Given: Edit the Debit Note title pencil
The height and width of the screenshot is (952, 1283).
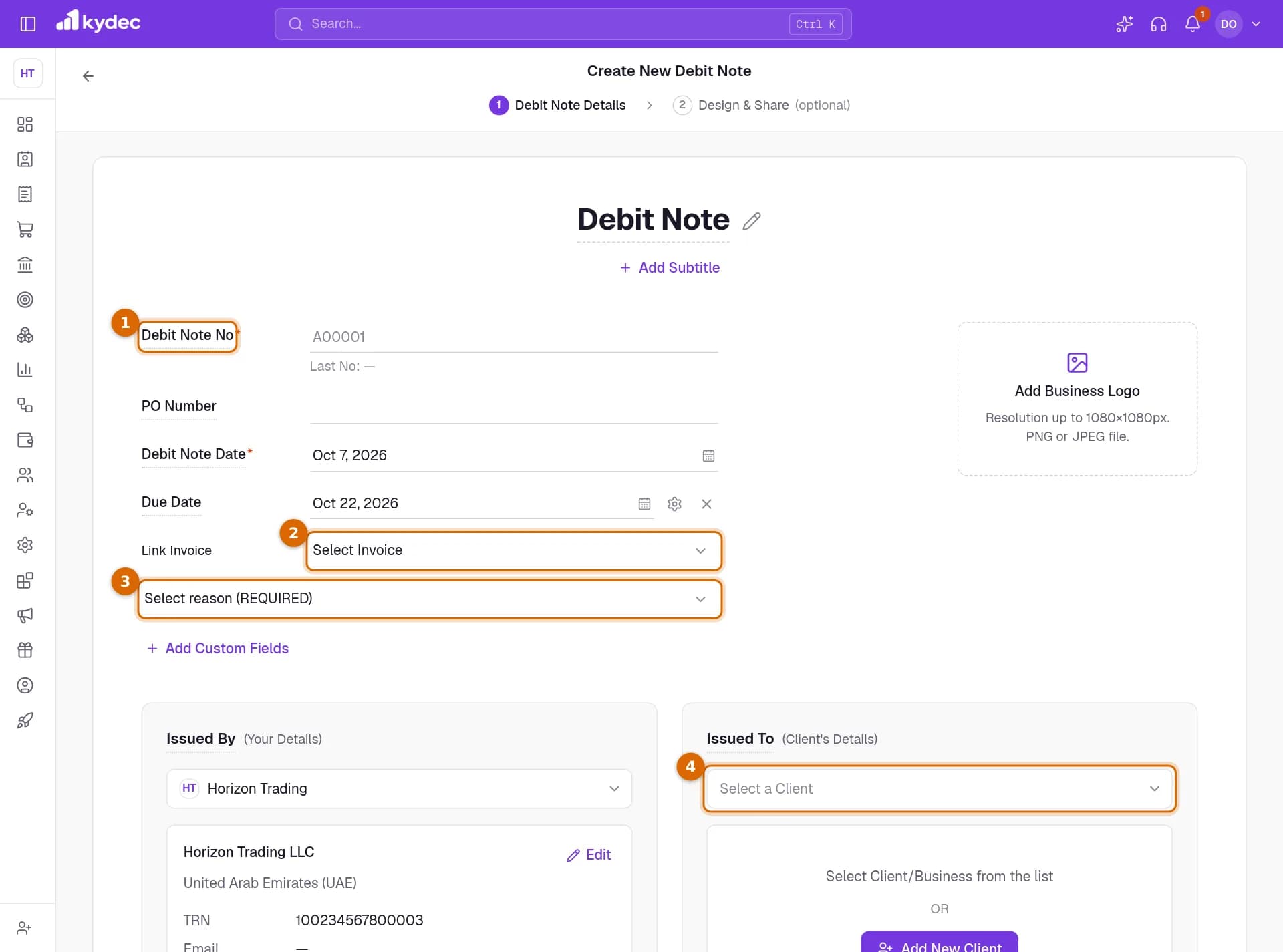Looking at the screenshot, I should pos(752,221).
